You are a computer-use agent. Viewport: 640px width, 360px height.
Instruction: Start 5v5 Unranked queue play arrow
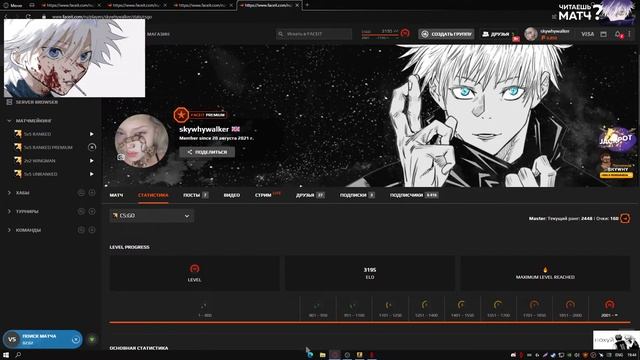click(x=91, y=174)
